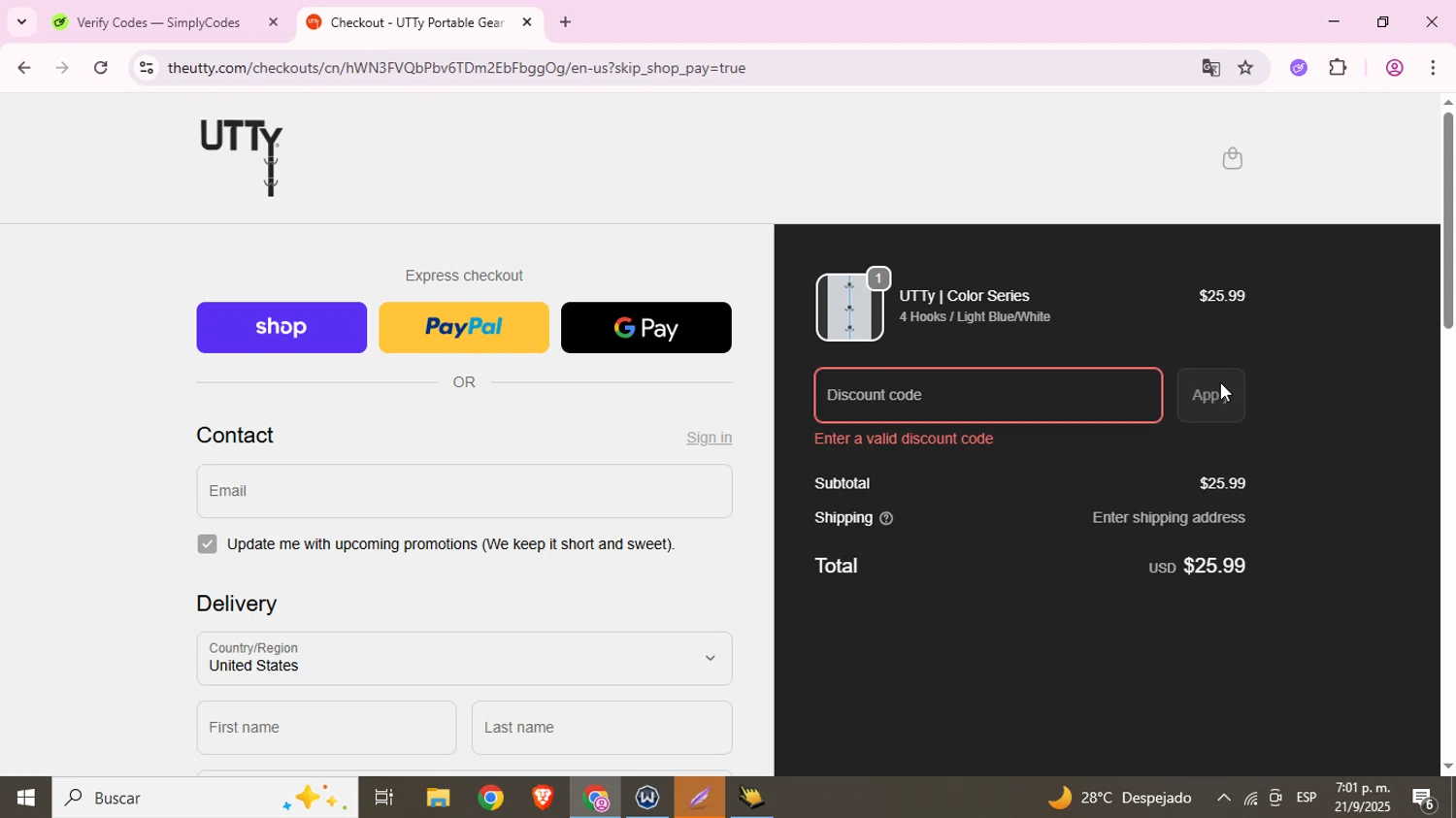The image size is (1456, 818).
Task: Bookmark this page with the star icon
Action: click(1246, 68)
